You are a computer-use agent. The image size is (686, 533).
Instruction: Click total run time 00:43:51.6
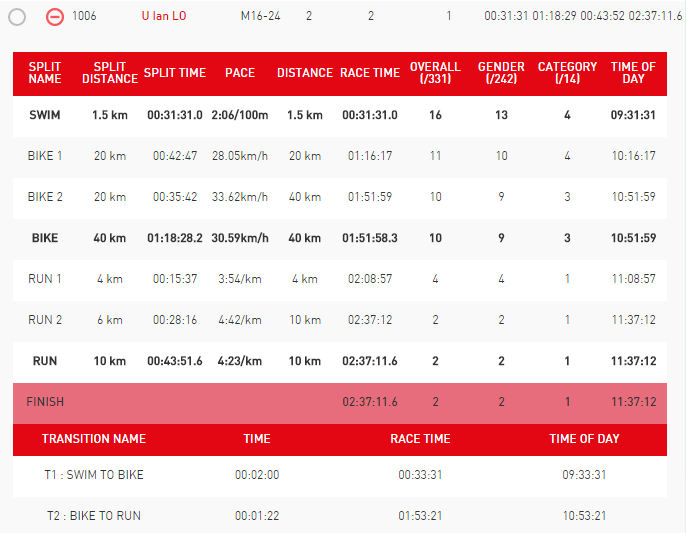tap(175, 361)
